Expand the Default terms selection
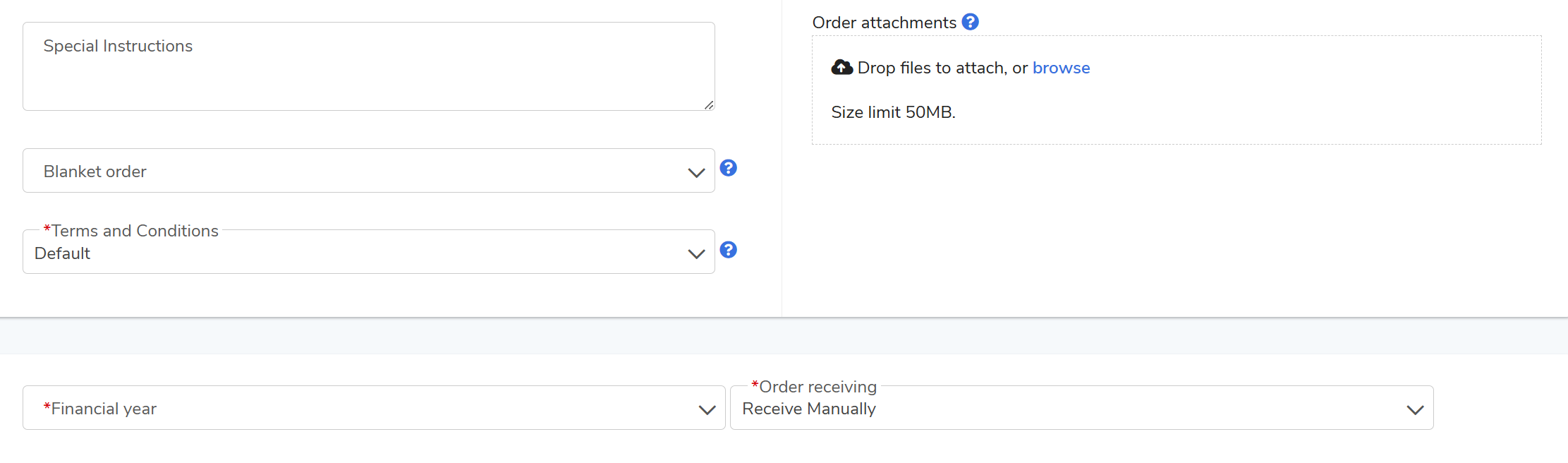Screen dimensions: 1568x463 coord(353,253)
